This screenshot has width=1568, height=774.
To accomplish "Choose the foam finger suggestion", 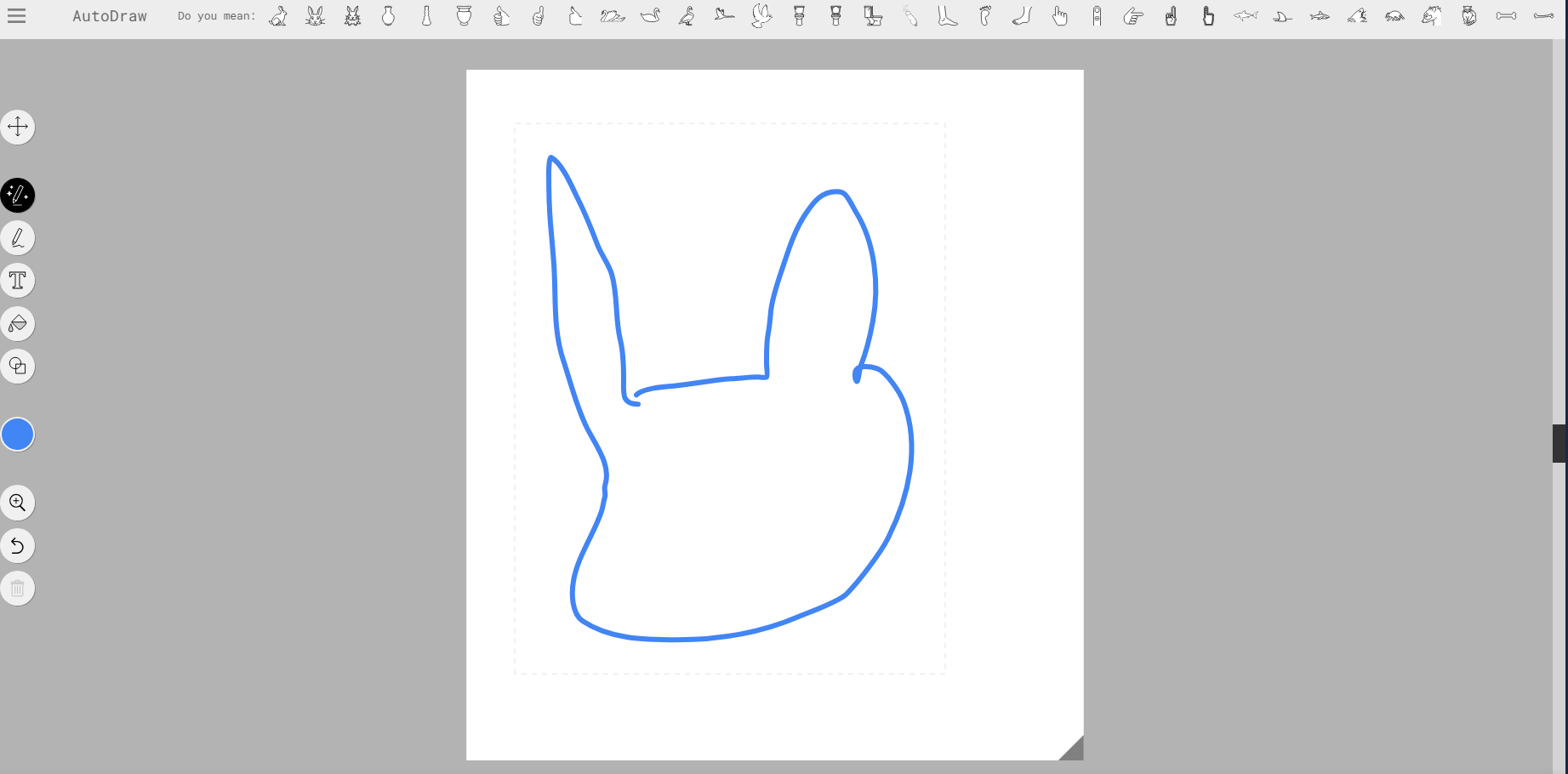I will click(x=1172, y=16).
